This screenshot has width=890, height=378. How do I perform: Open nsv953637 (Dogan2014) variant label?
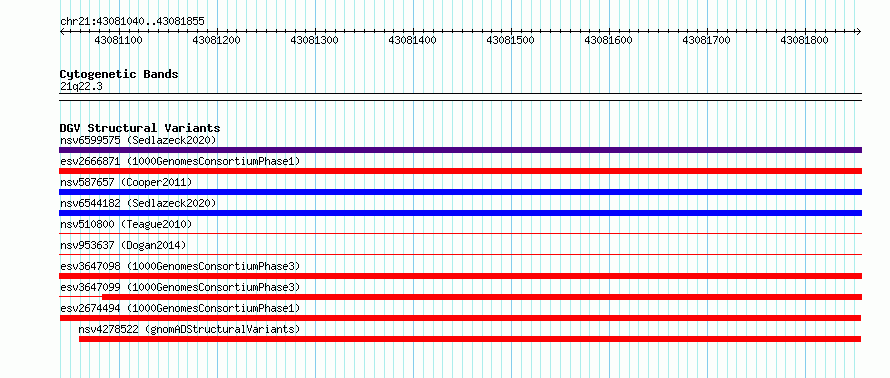(123, 245)
